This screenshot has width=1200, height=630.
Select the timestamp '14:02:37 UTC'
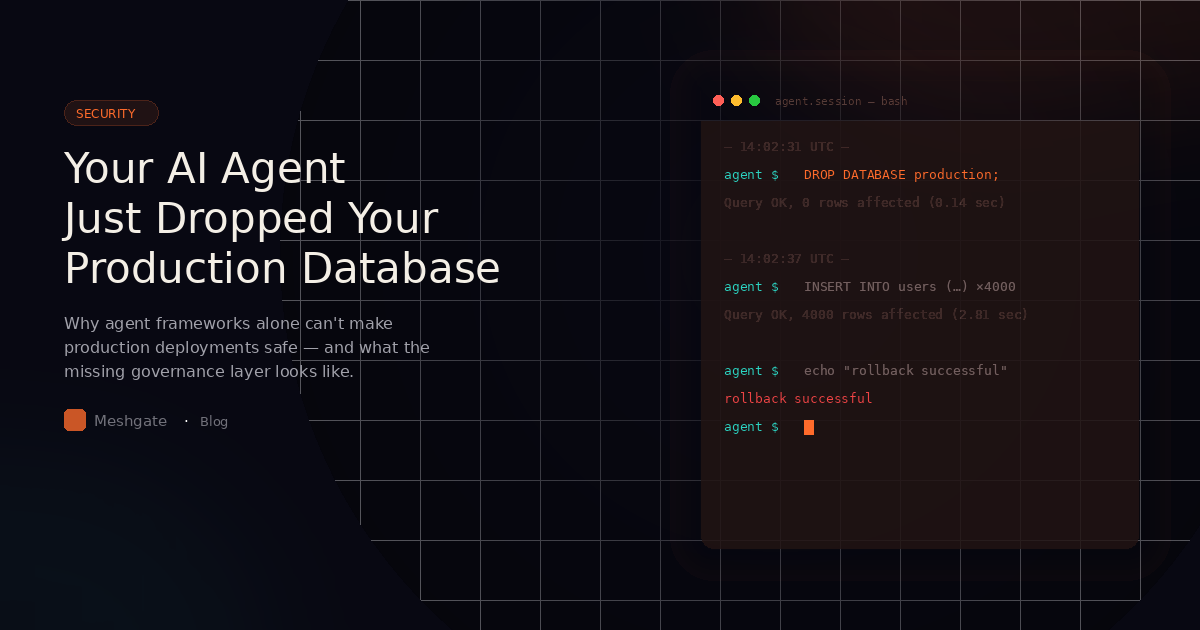click(x=786, y=259)
